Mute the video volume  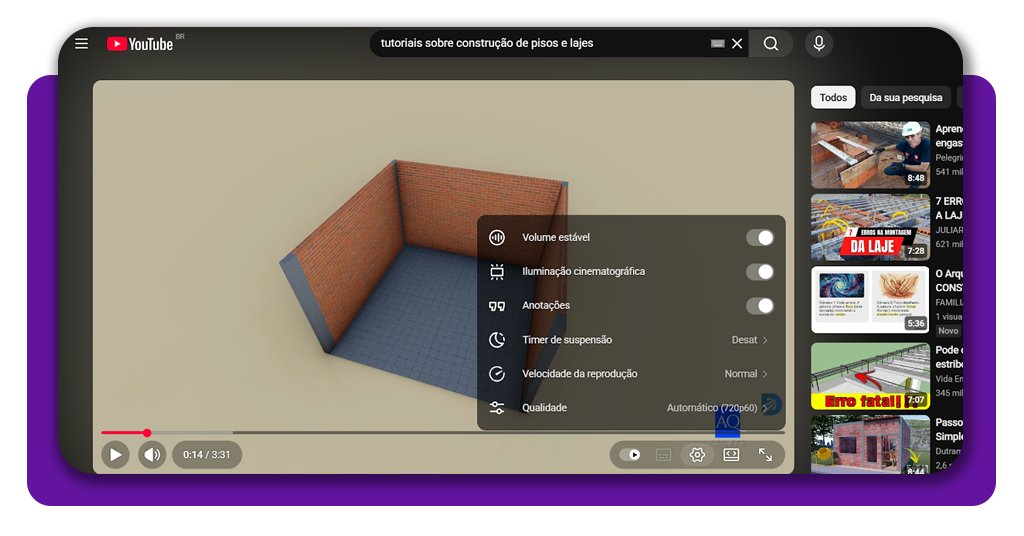[x=152, y=455]
